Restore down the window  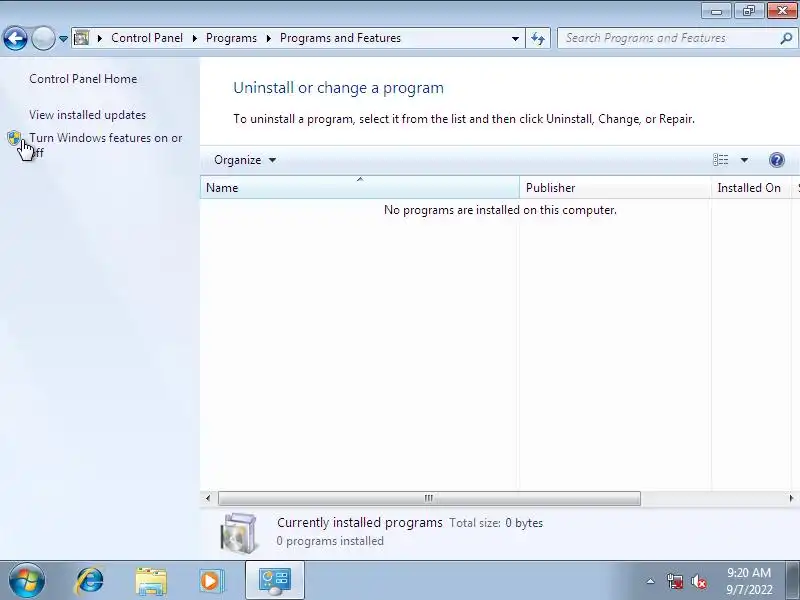point(748,11)
